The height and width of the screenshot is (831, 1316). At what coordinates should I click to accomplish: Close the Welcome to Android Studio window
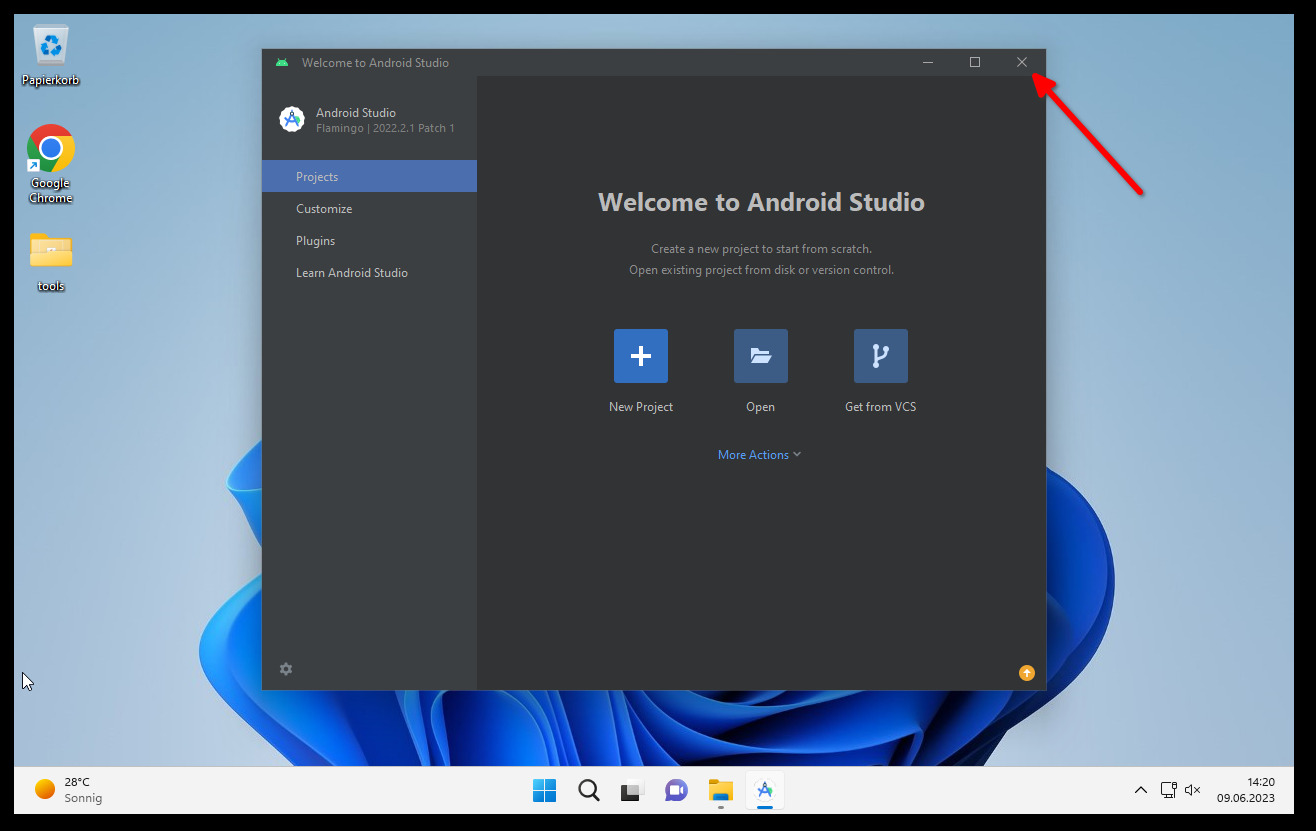(x=1022, y=62)
